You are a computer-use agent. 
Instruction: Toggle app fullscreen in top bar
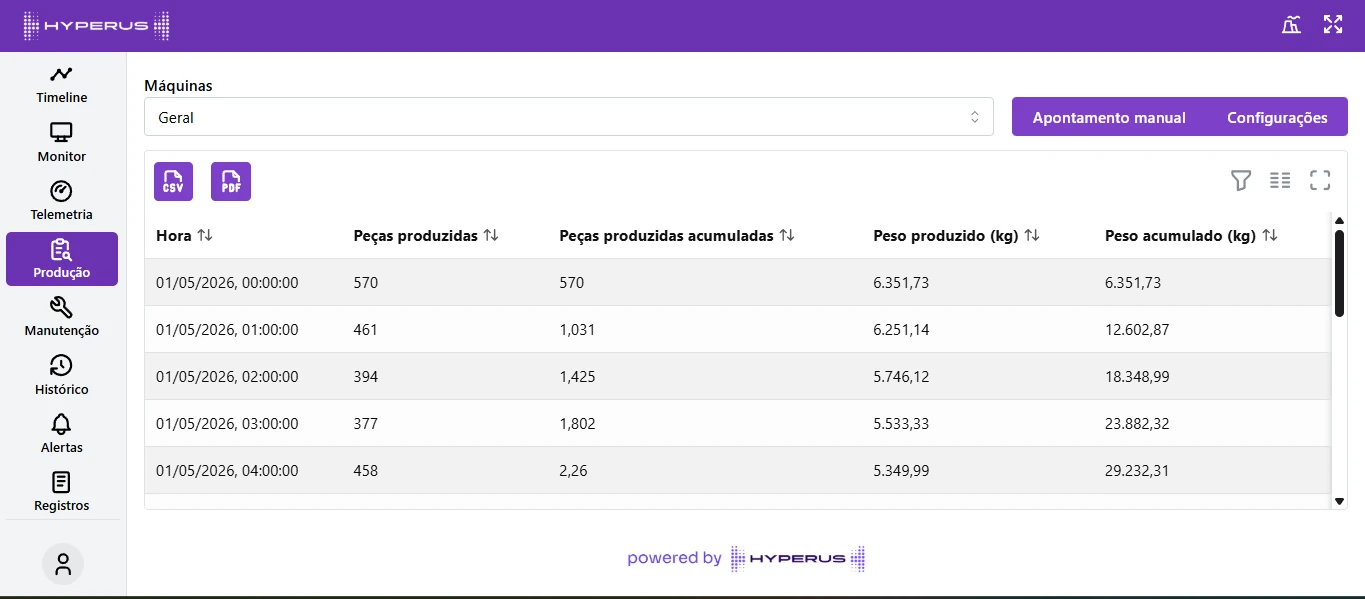click(1333, 25)
